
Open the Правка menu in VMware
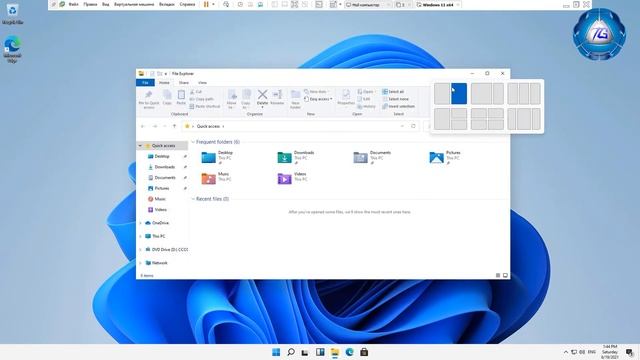90,4
